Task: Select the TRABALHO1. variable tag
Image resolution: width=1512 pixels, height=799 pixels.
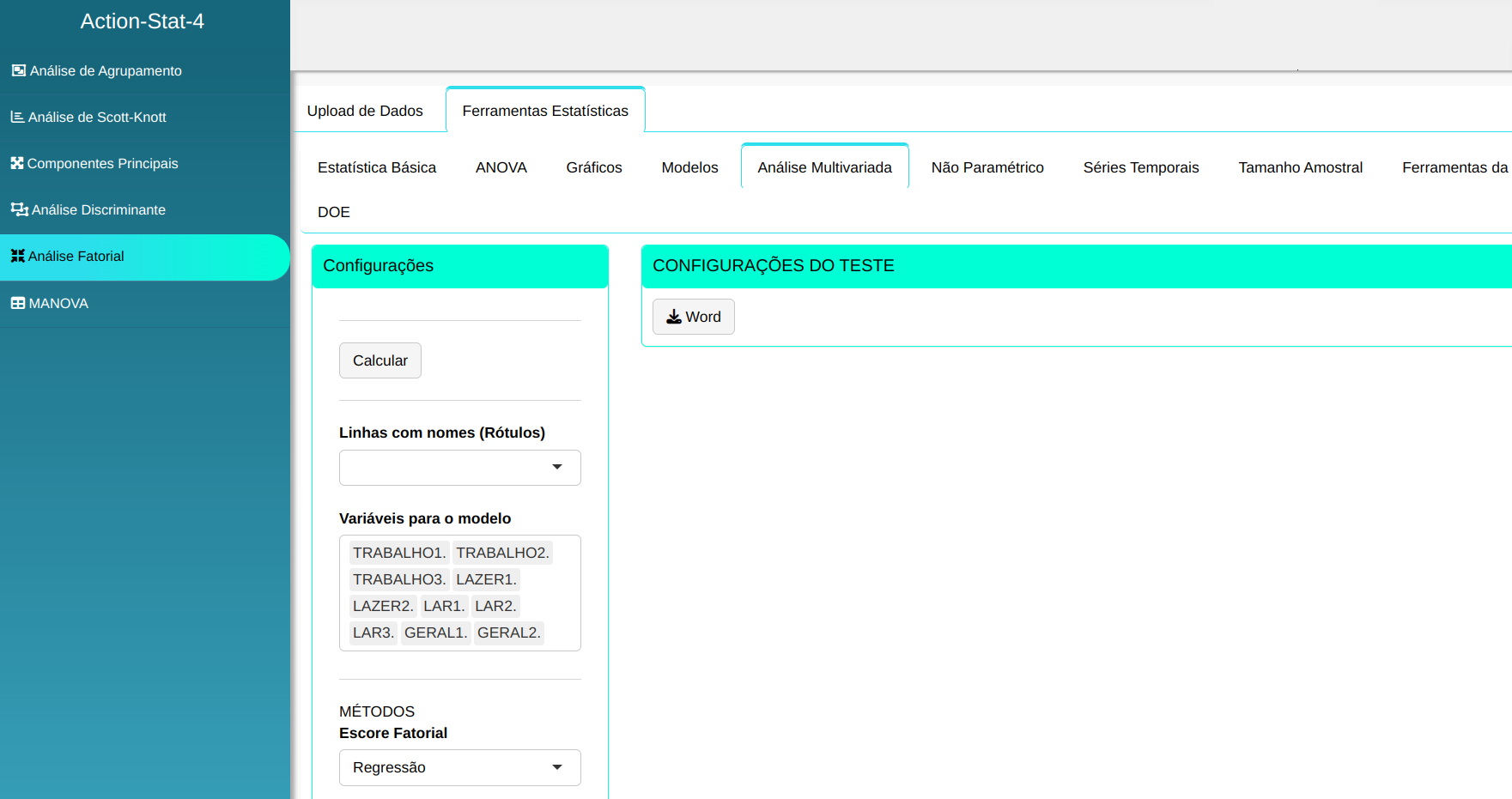Action: [398, 553]
